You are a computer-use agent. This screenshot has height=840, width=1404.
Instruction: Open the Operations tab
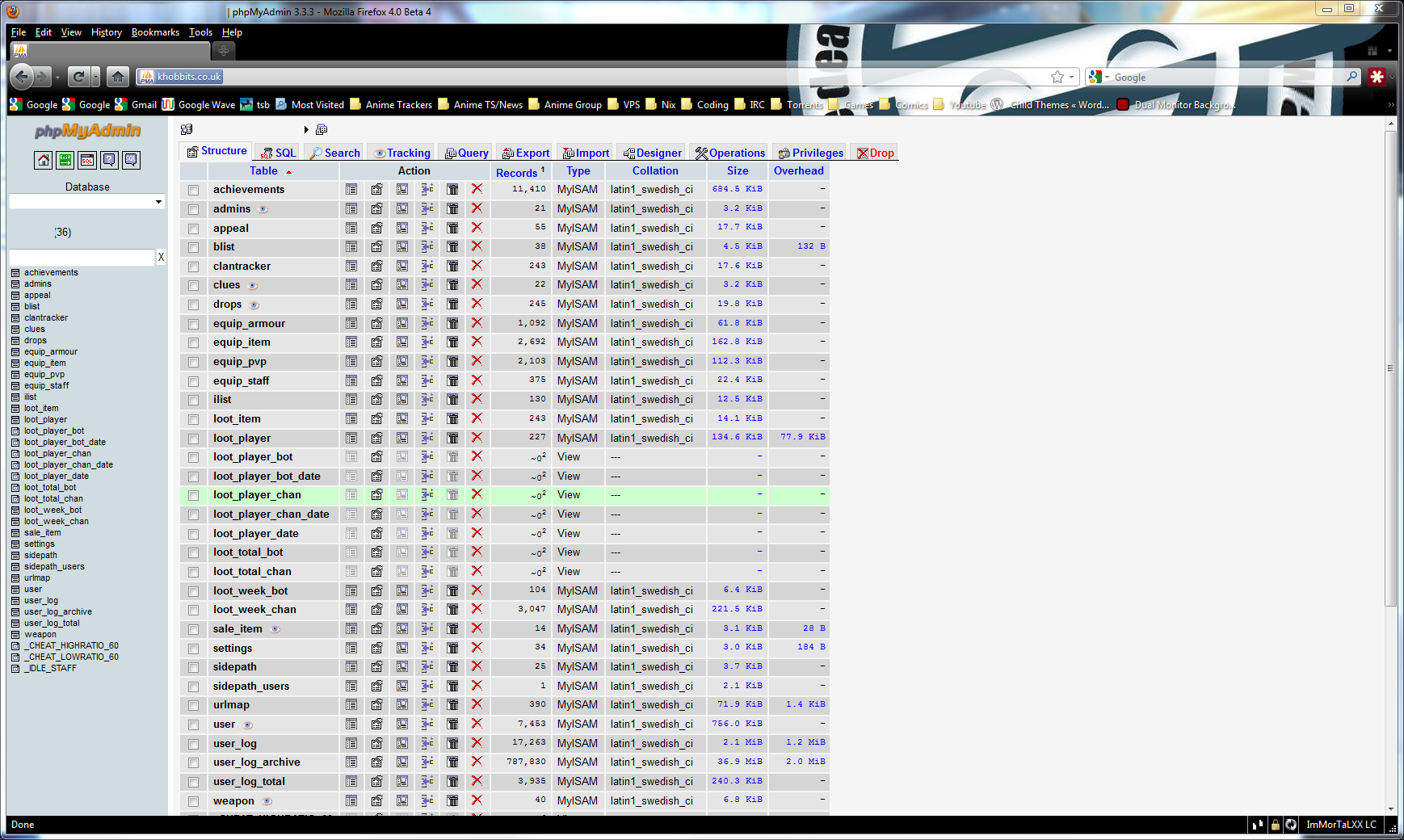(730, 153)
